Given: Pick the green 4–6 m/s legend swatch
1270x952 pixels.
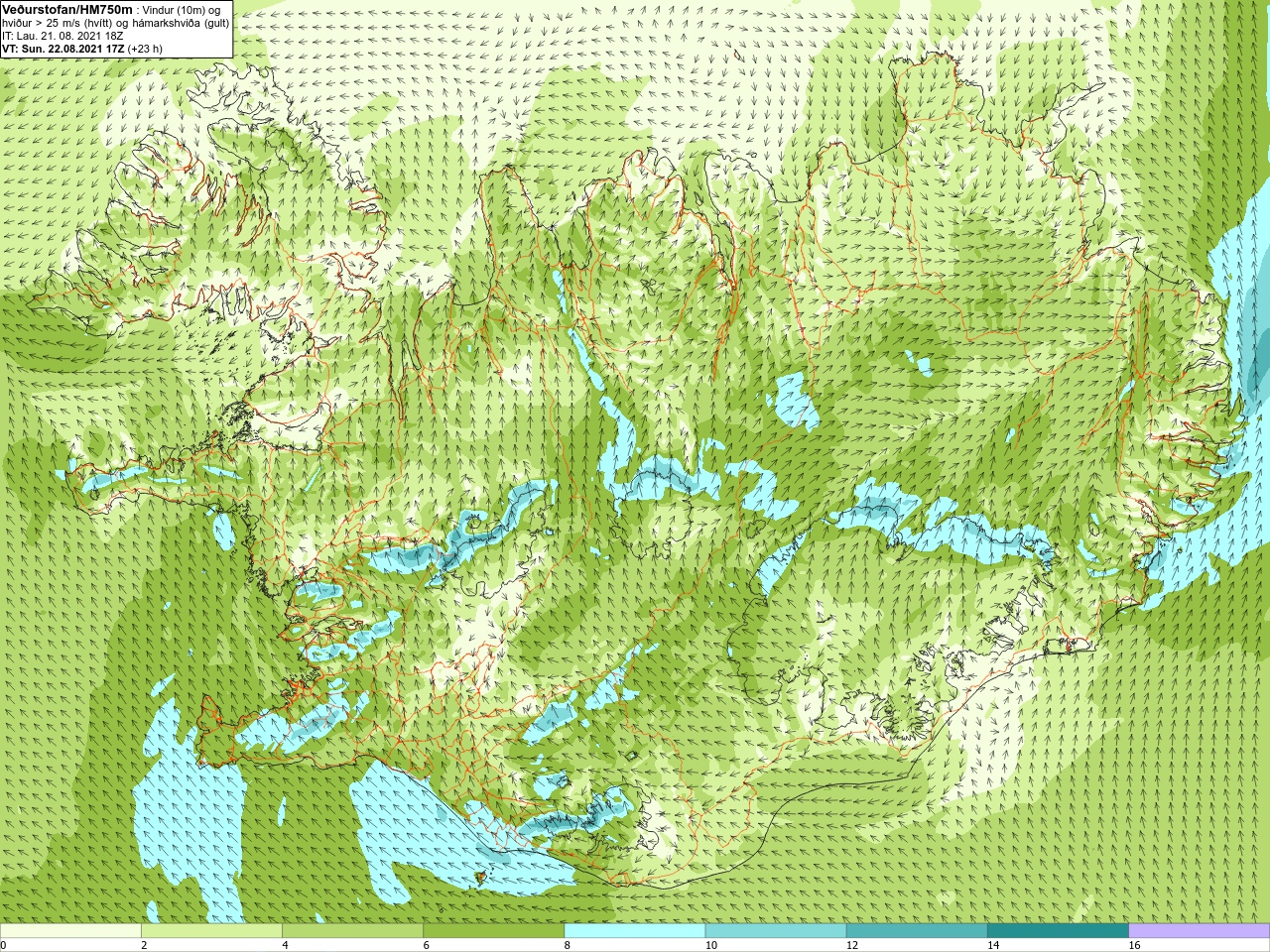Looking at the screenshot, I should coord(352,931).
